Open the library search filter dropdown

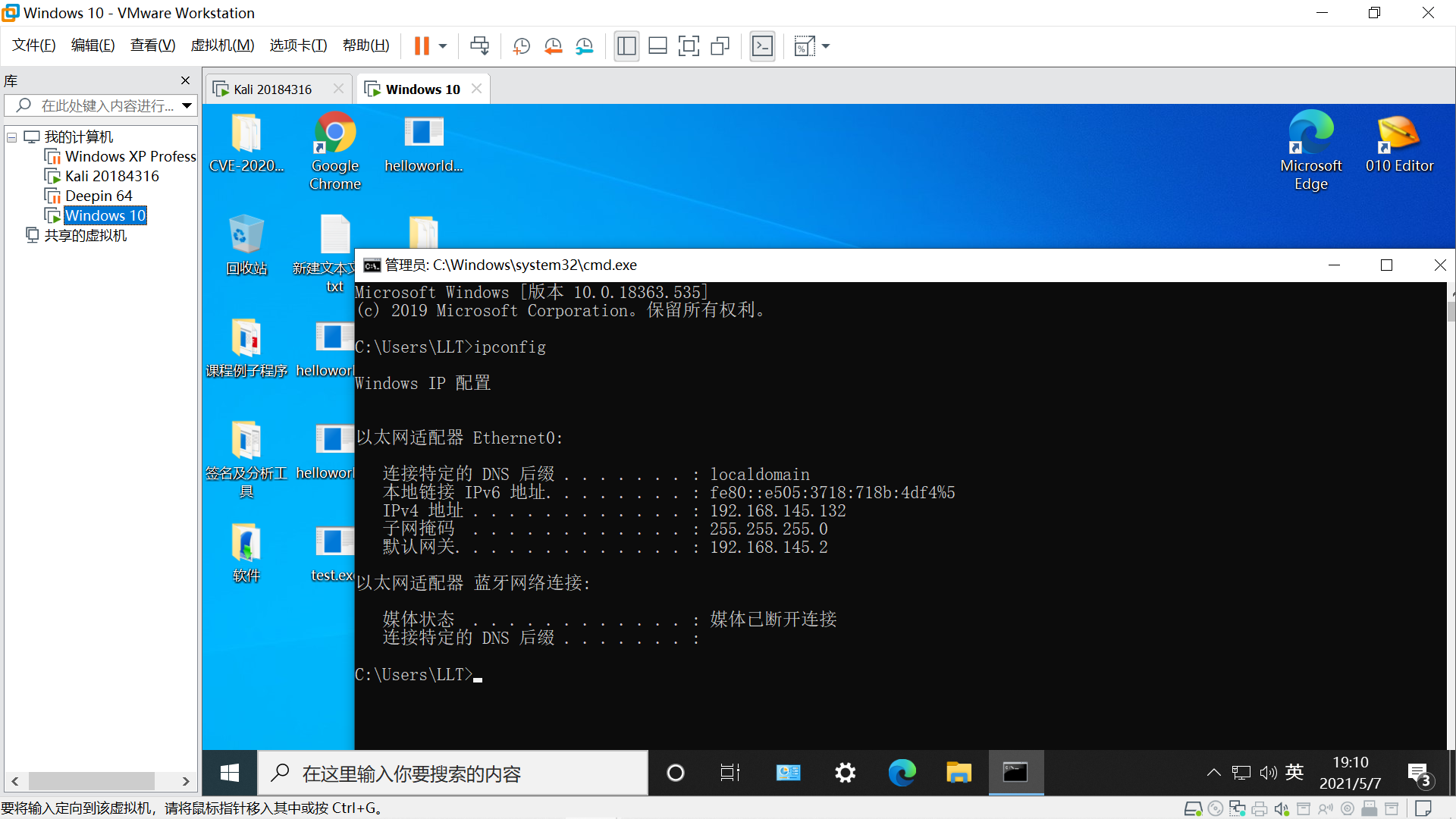[x=187, y=105]
